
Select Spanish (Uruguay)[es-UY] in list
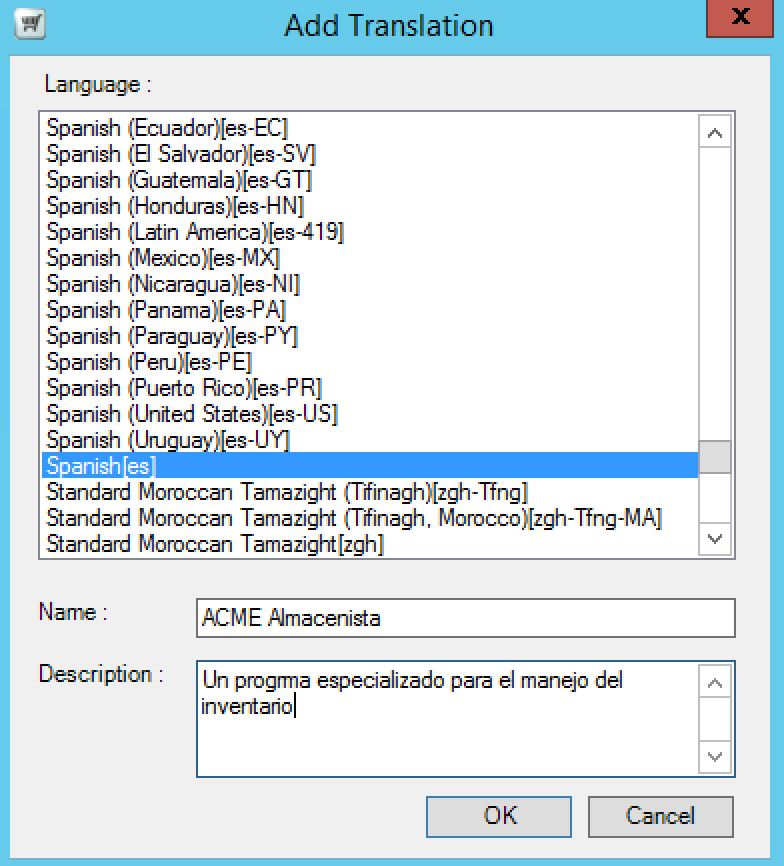(x=168, y=440)
